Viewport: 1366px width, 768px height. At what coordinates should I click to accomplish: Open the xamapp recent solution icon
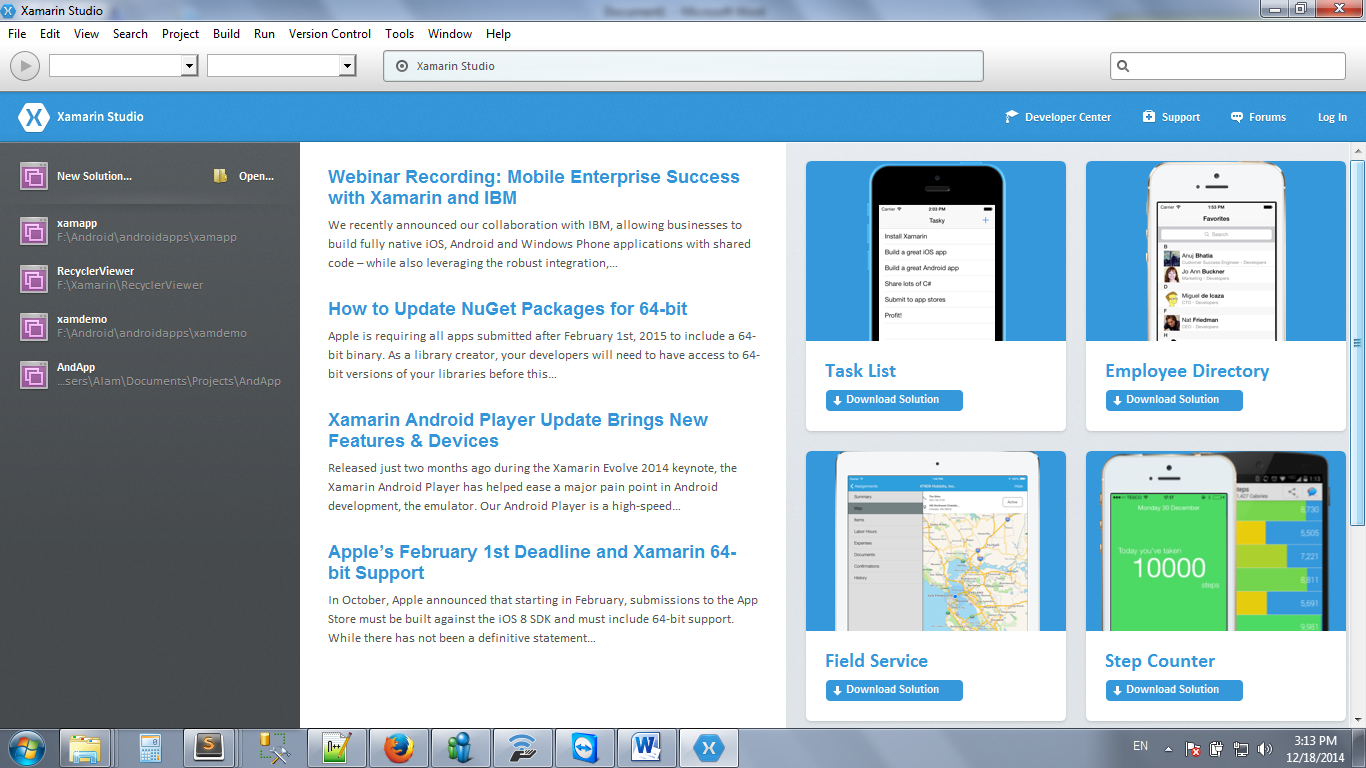(x=34, y=231)
